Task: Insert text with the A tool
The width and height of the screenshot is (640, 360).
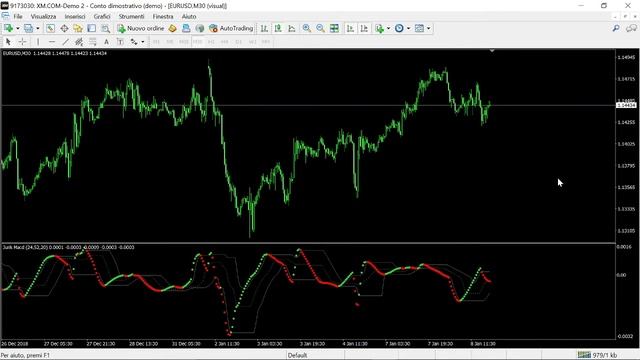Action: click(x=106, y=42)
